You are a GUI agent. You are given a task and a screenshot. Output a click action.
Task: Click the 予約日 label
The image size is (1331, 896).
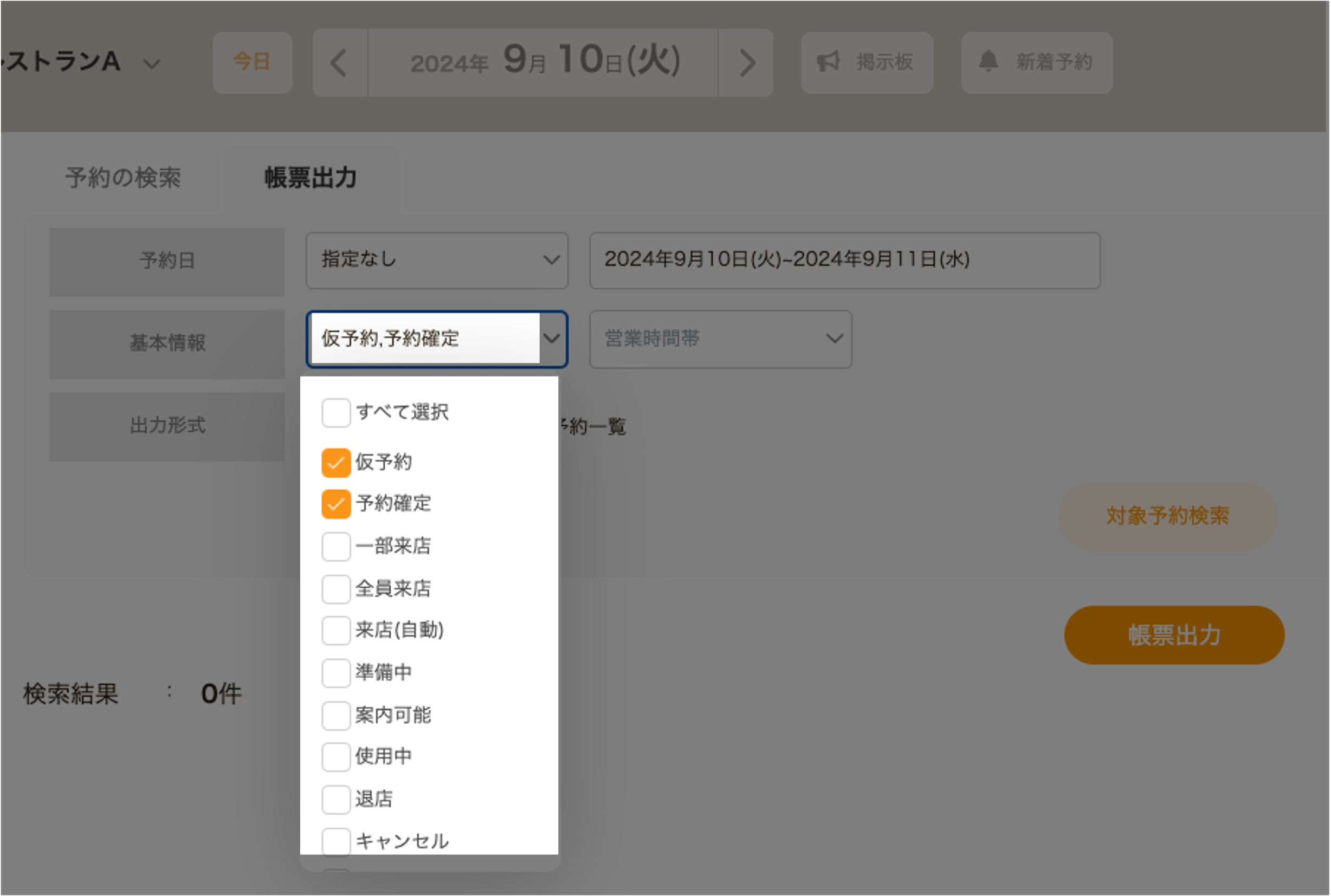pos(167,262)
